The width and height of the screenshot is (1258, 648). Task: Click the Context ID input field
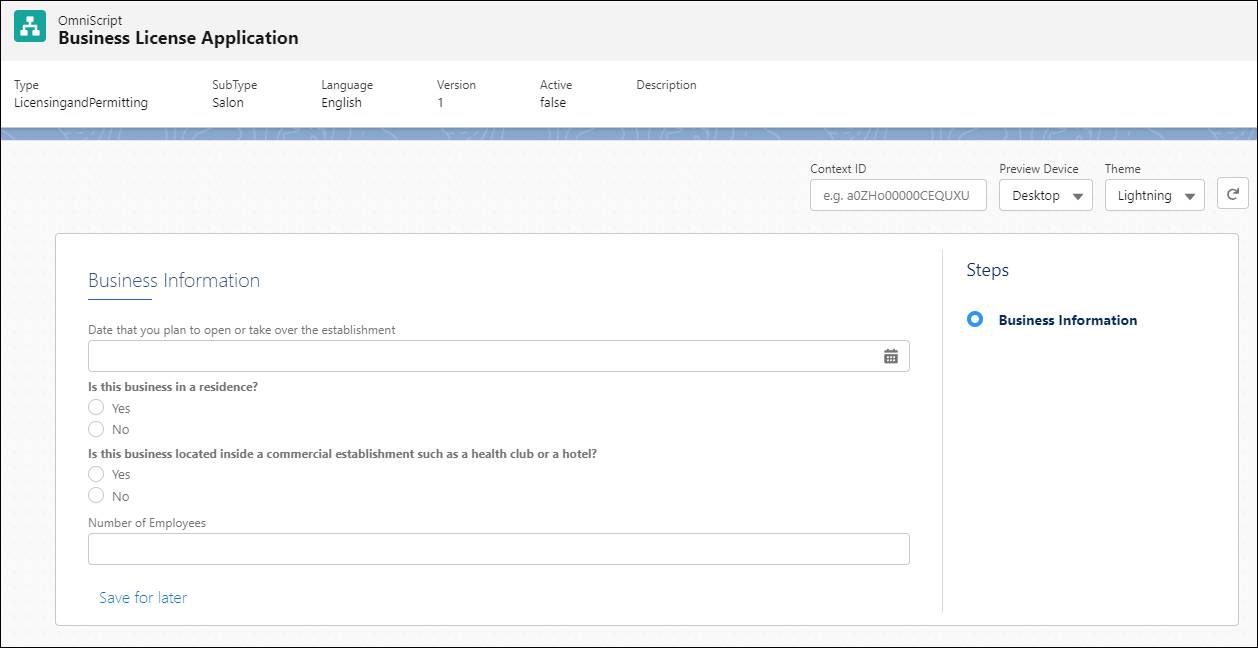point(897,195)
